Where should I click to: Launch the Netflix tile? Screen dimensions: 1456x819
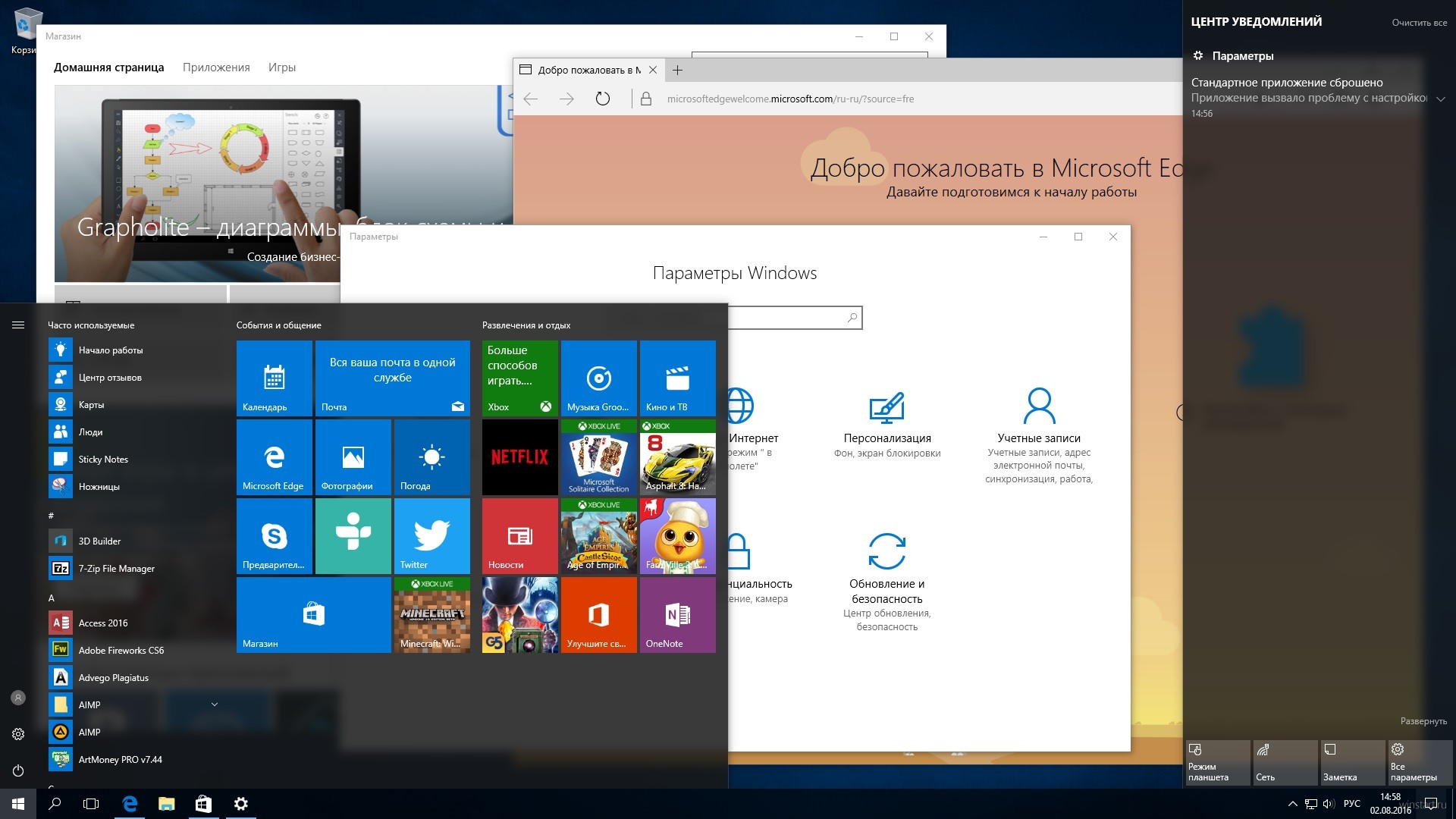click(520, 457)
